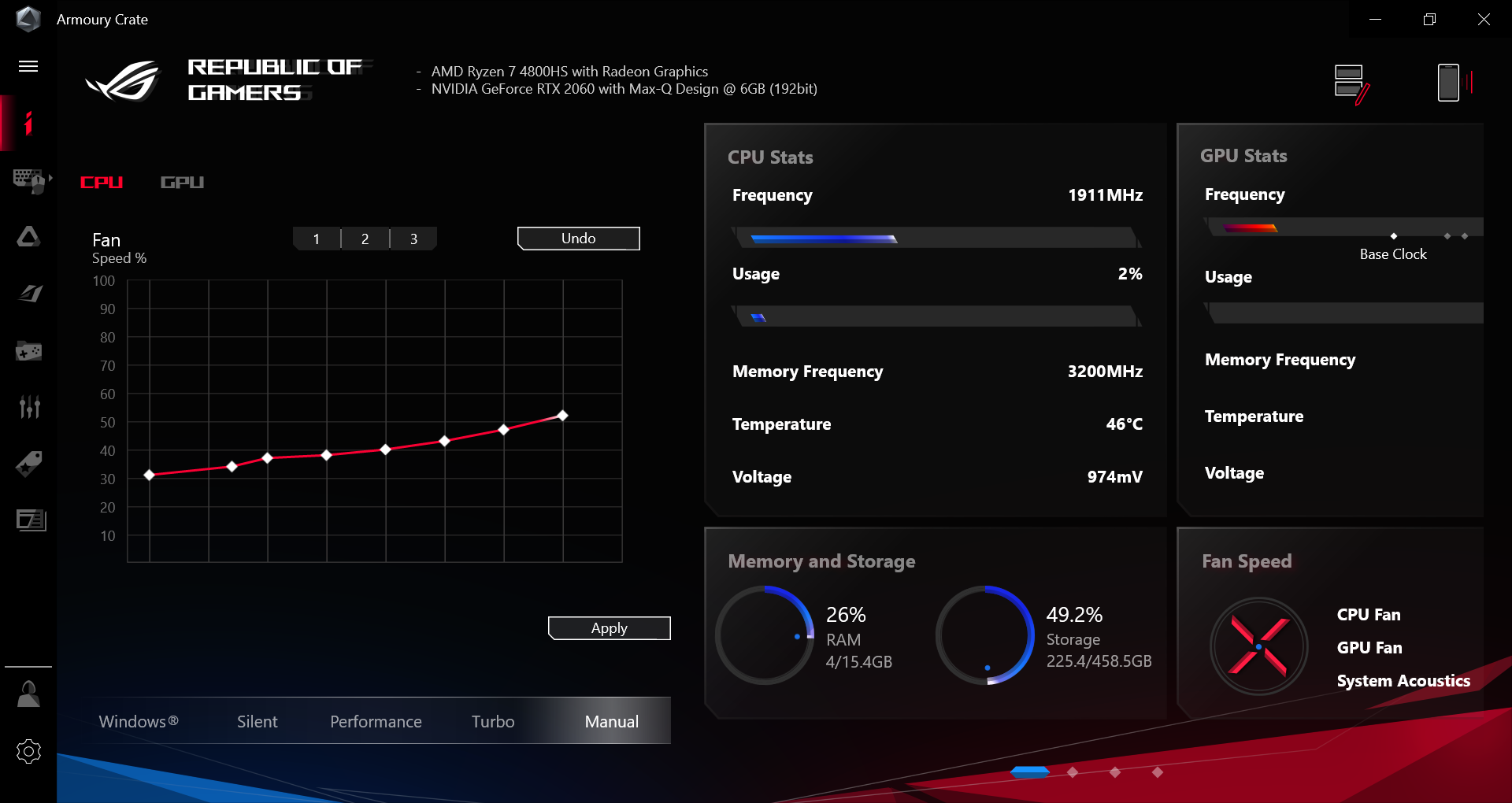1512x803 pixels.
Task: Click the GPU Memory Frequency label
Action: pyautogui.click(x=1280, y=360)
